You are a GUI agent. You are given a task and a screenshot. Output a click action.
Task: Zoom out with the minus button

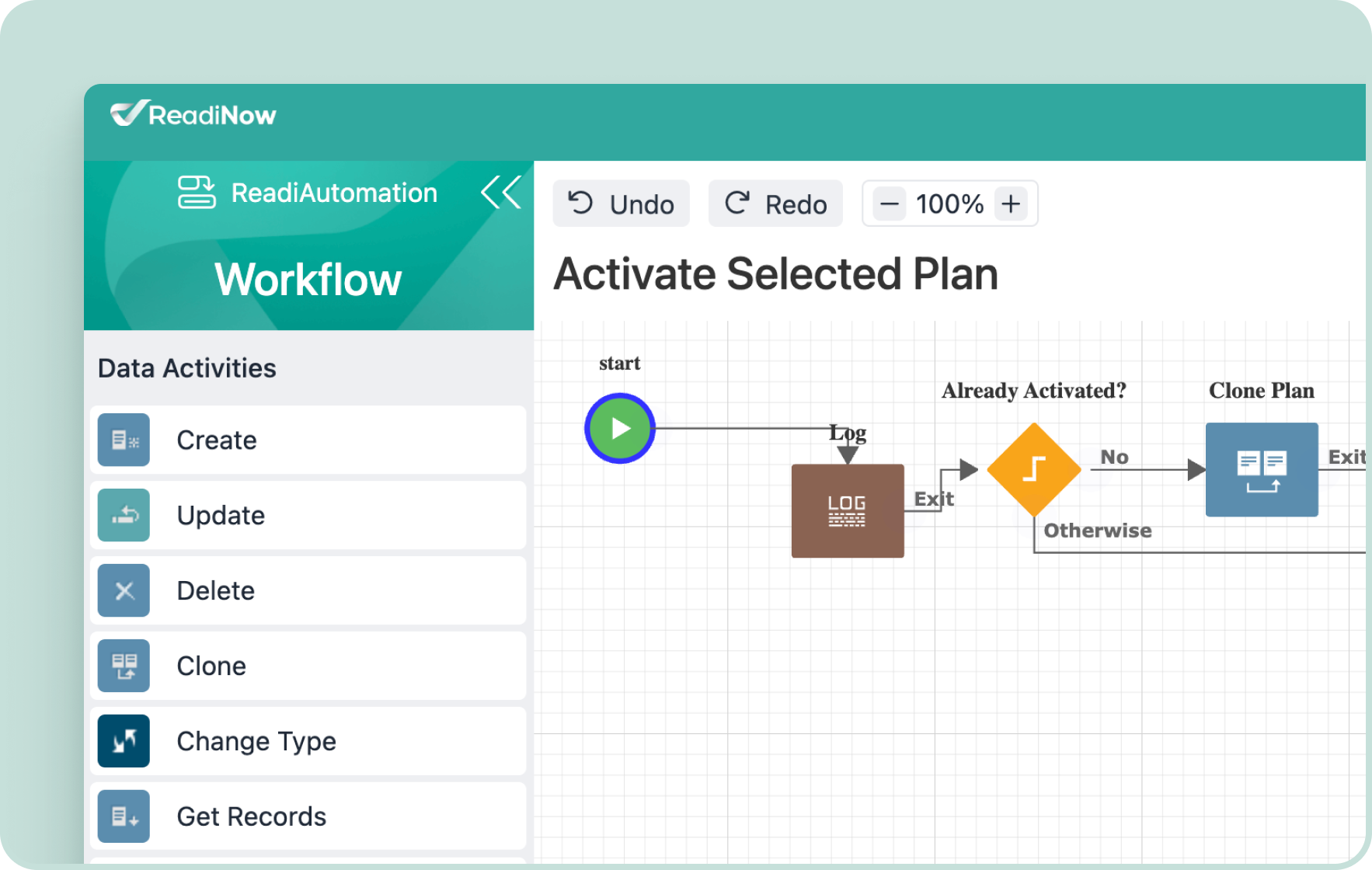coord(890,204)
